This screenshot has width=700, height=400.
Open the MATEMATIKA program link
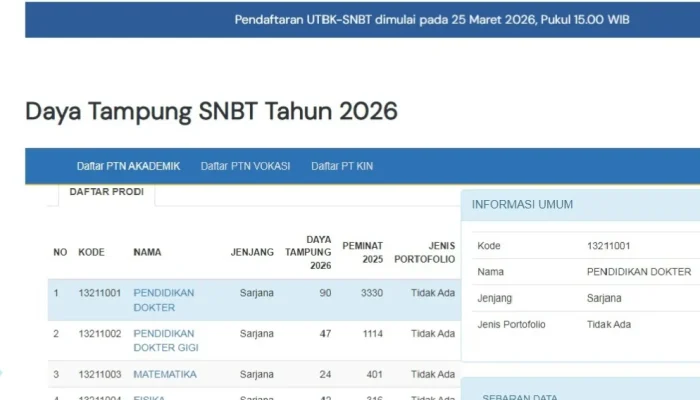(x=165, y=374)
